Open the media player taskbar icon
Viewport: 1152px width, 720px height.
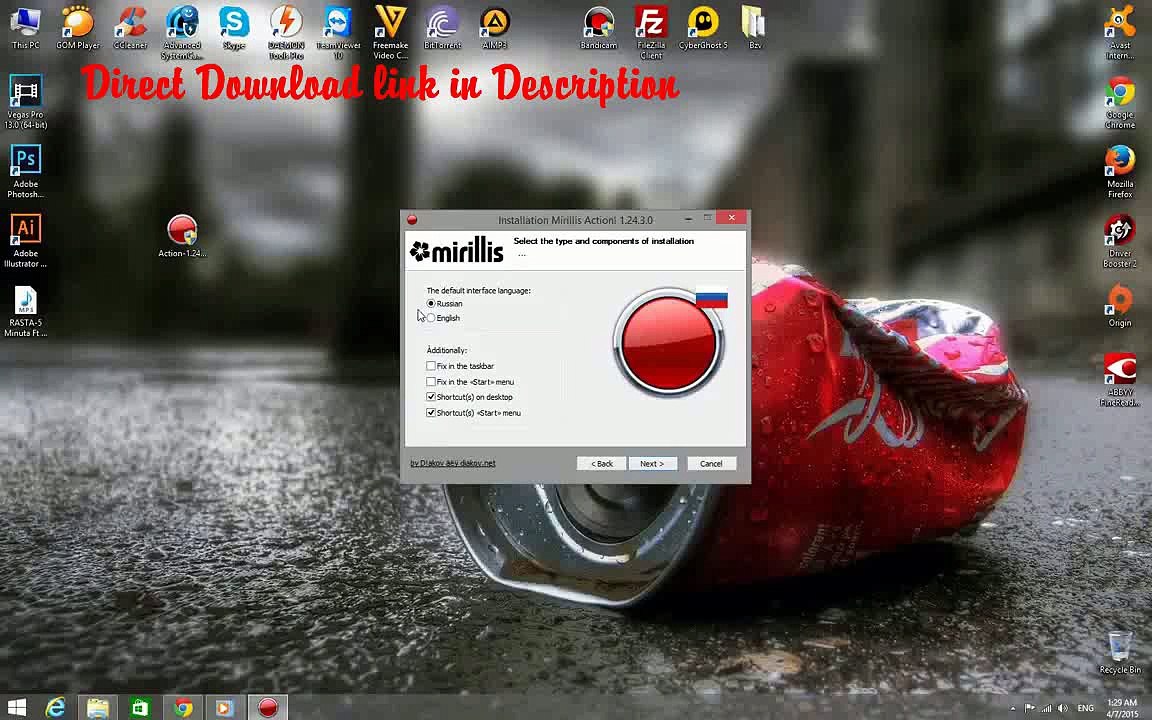click(224, 708)
